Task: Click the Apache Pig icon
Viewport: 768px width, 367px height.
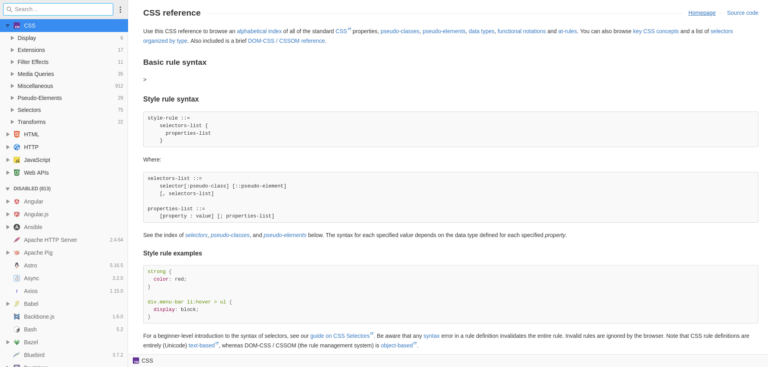Action: pos(17,252)
